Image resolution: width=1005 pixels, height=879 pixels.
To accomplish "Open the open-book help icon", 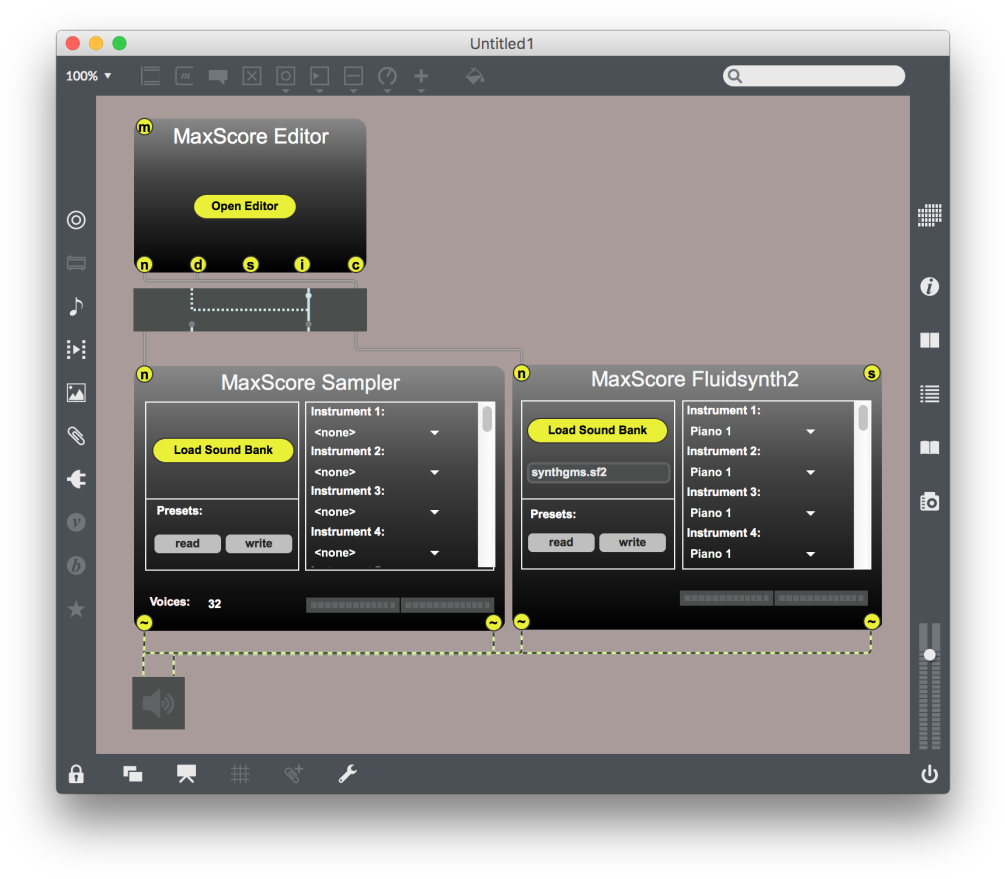I will 929,448.
